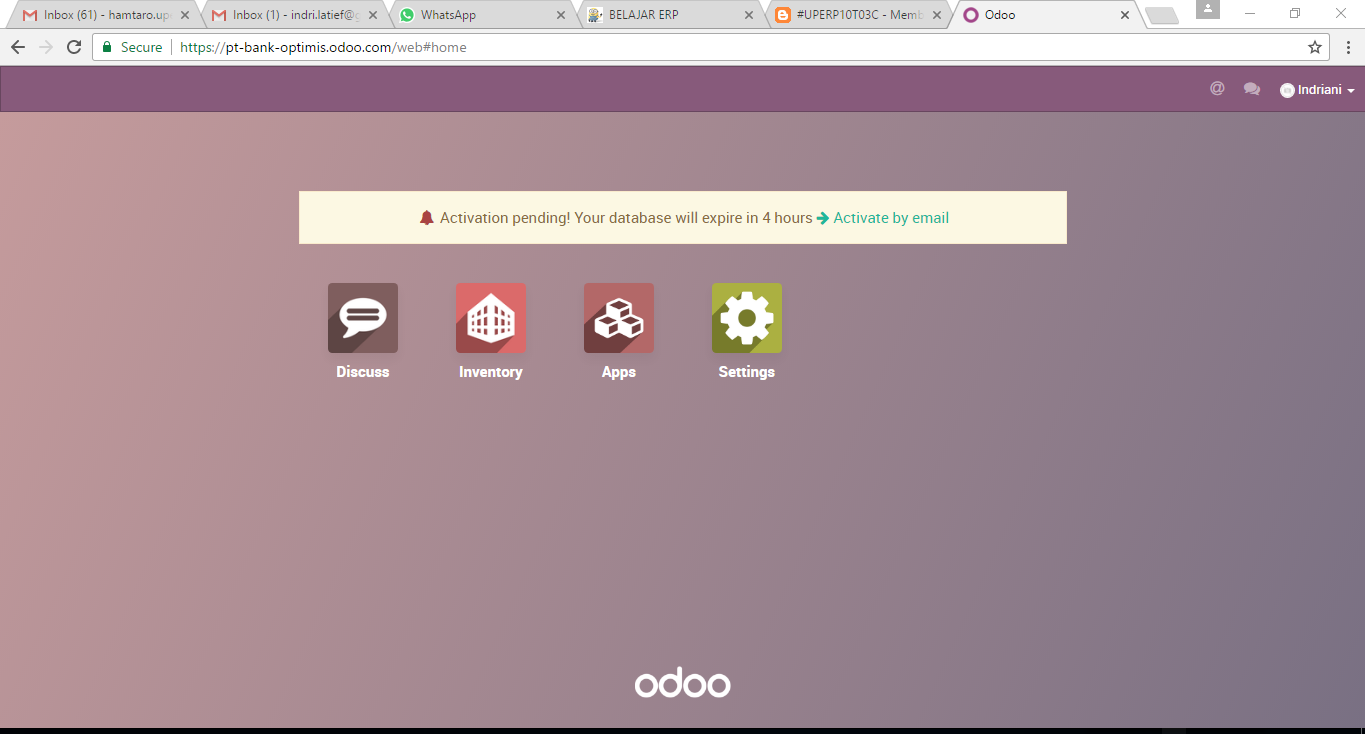Close the #UPERP10T03C tab
Screen dimensions: 1365x734
tap(936, 15)
